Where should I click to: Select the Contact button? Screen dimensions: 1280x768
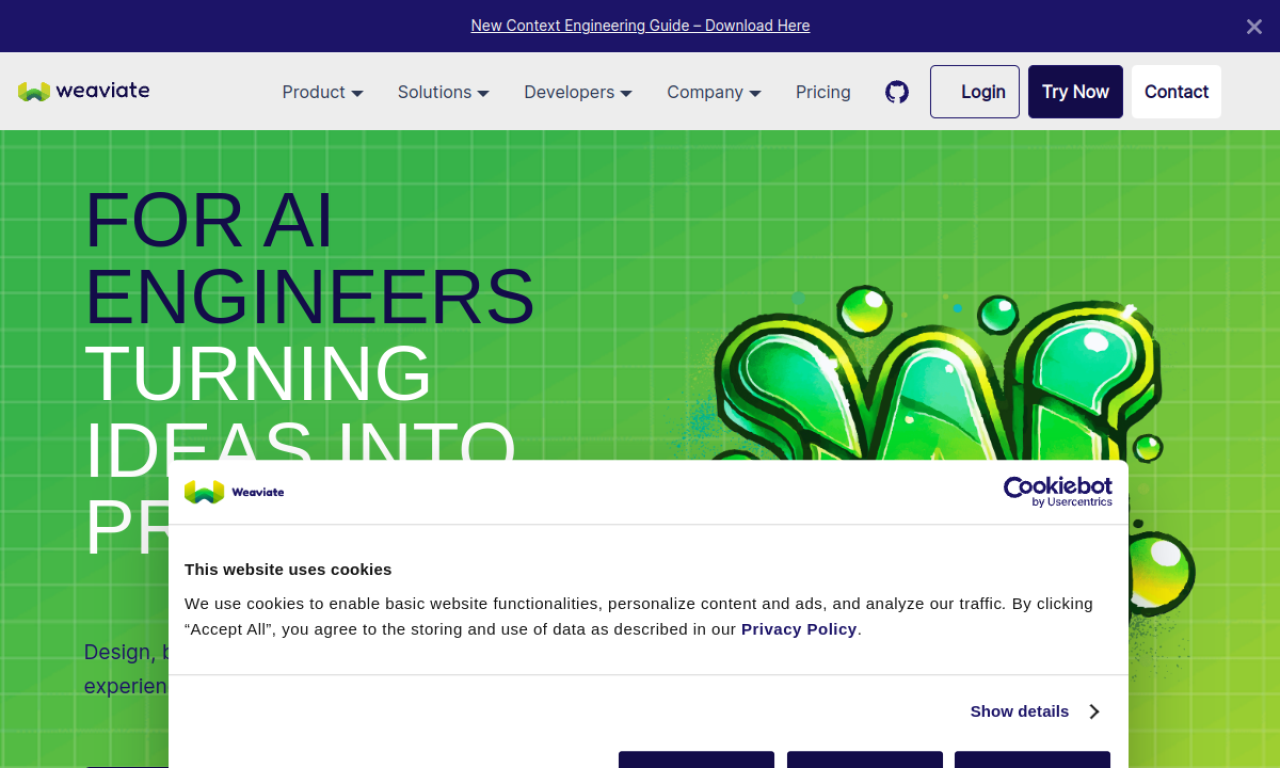pyautogui.click(x=1176, y=92)
